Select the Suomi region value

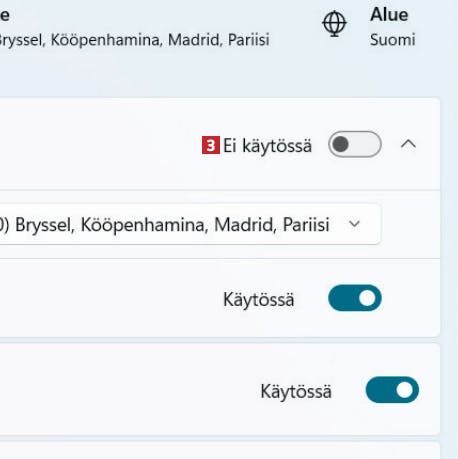[392, 40]
